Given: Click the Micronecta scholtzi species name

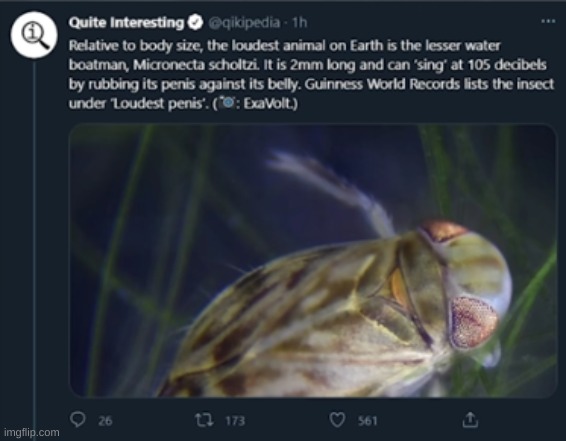Looking at the screenshot, I should (195, 65).
